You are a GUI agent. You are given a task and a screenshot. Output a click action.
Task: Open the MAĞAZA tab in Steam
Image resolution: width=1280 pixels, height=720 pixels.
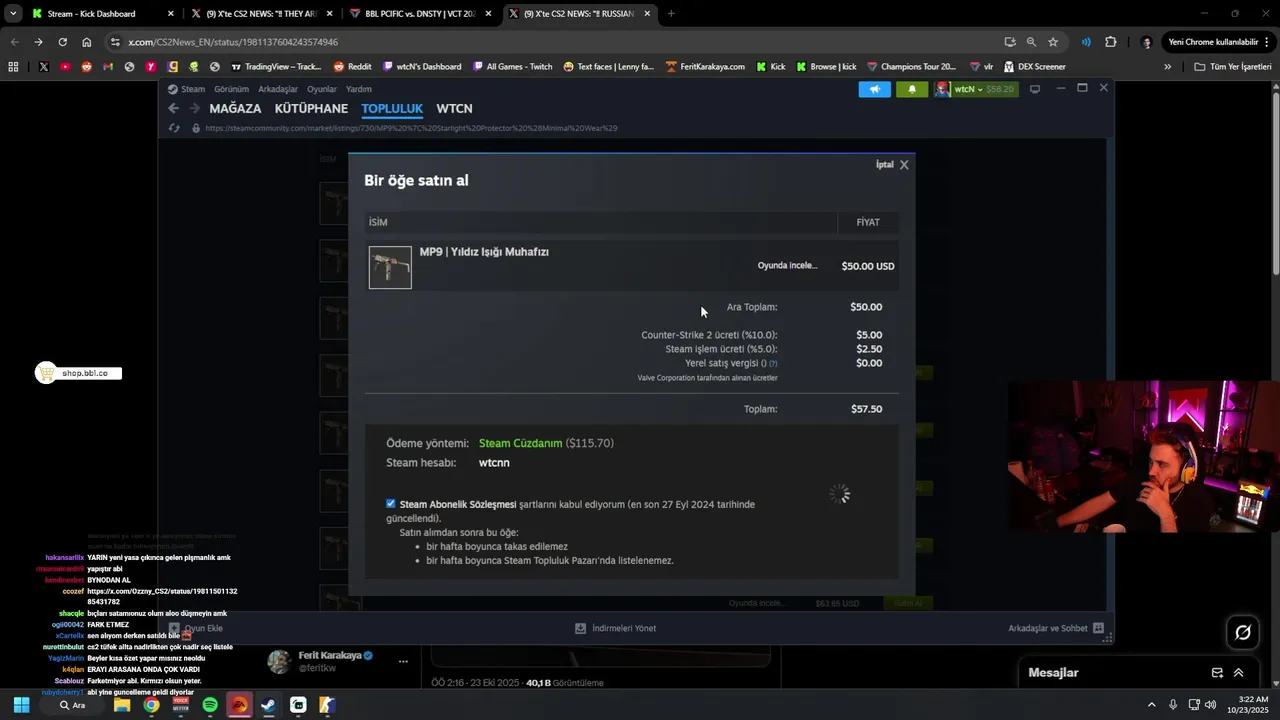[235, 108]
